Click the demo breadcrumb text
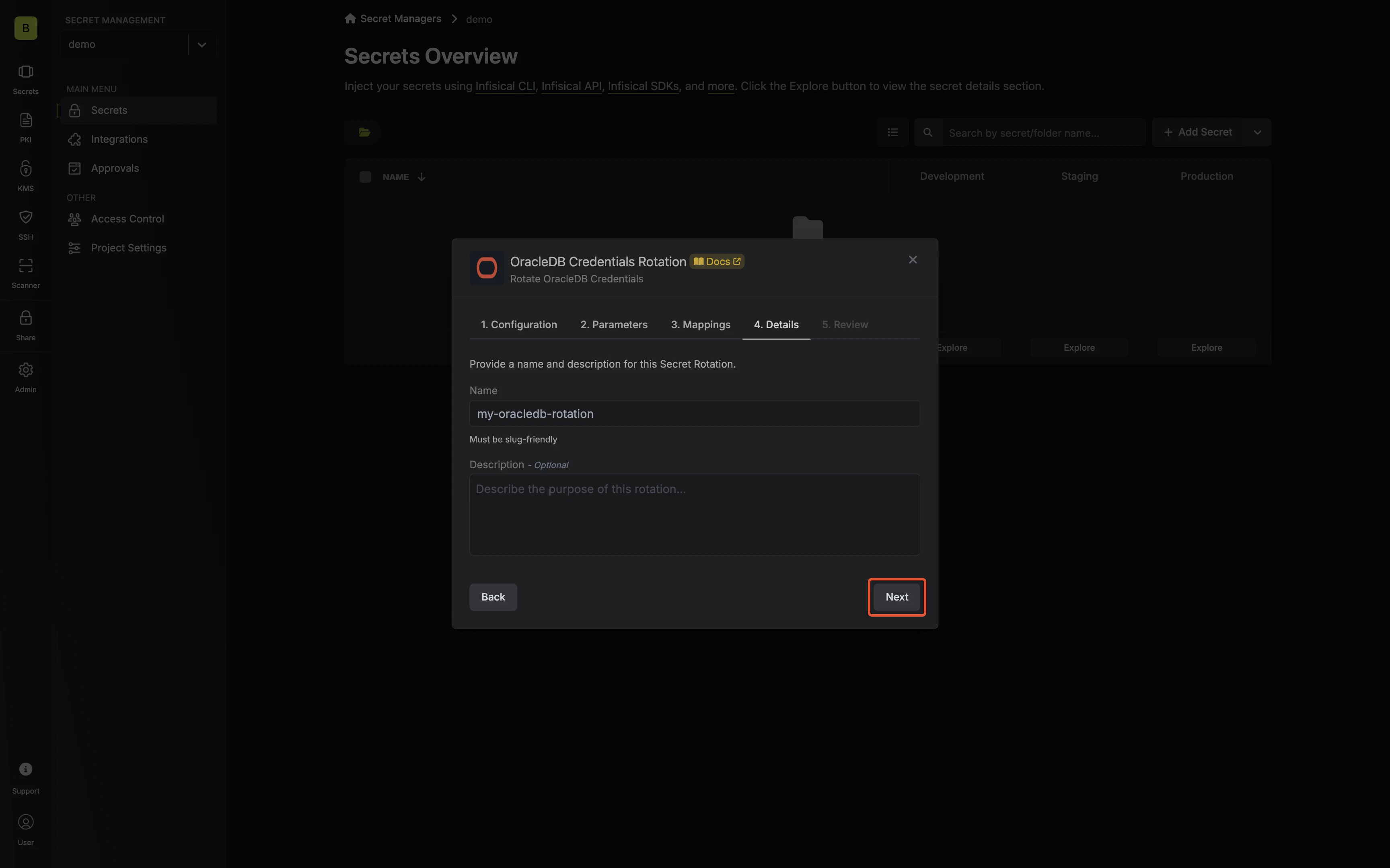1390x868 pixels. coord(479,20)
